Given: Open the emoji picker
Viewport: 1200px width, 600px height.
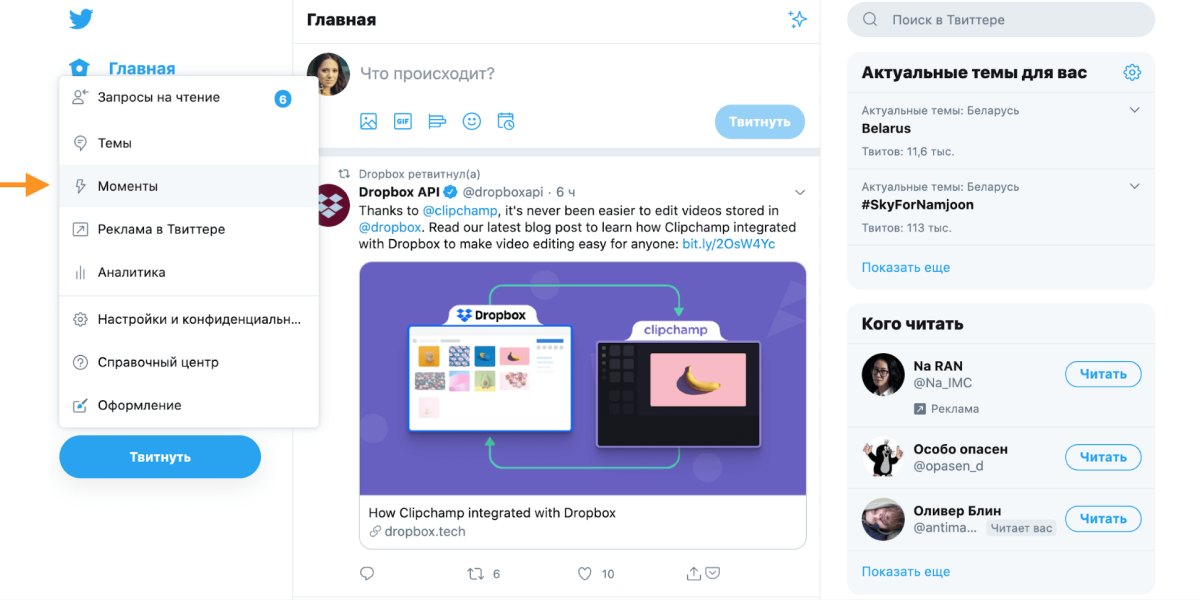Looking at the screenshot, I should point(472,122).
